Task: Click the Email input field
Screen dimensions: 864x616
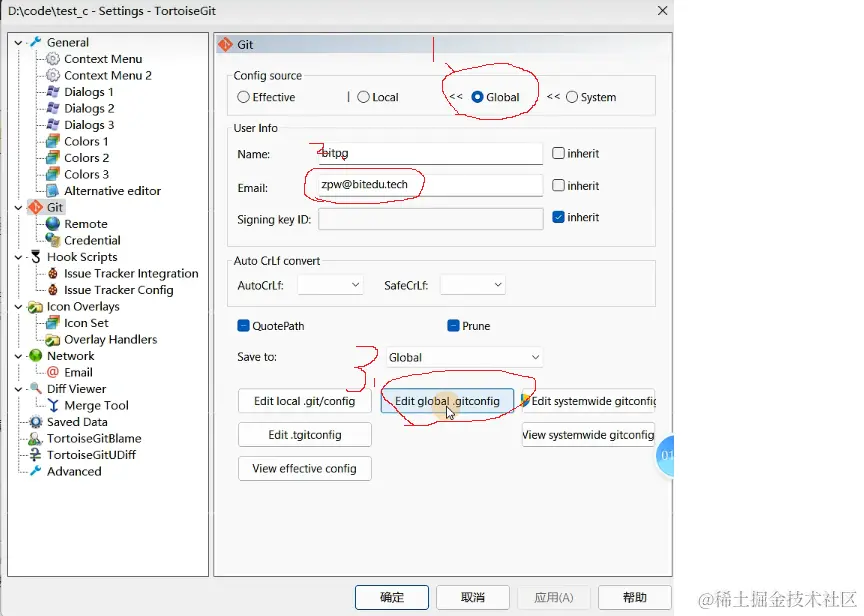Action: pyautogui.click(x=430, y=185)
